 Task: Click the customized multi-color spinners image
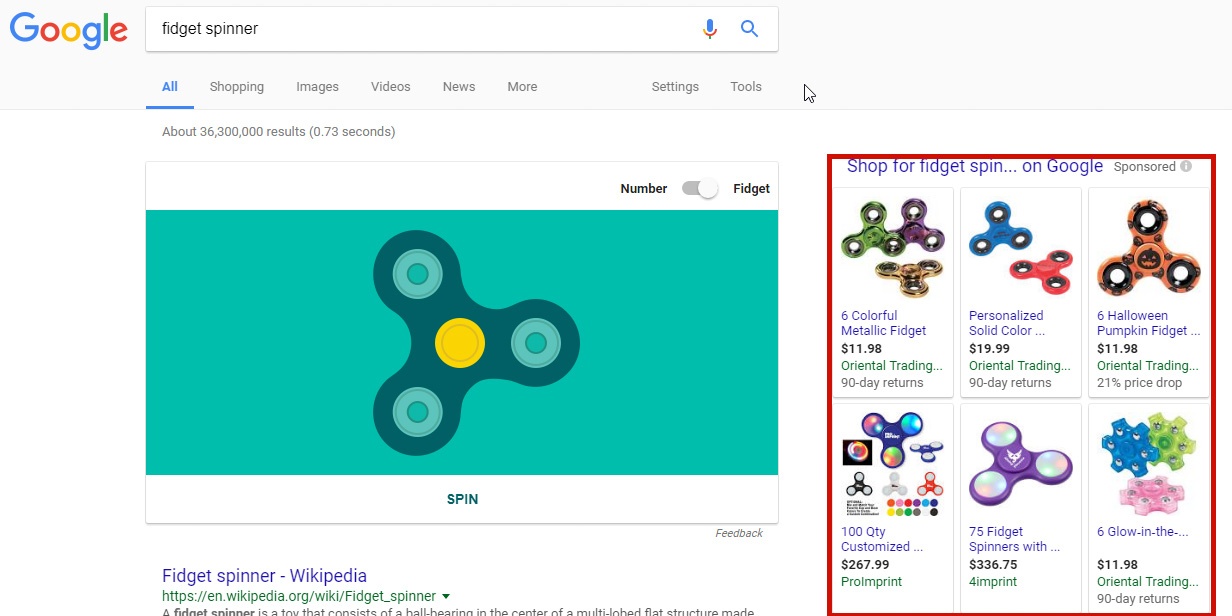[893, 464]
